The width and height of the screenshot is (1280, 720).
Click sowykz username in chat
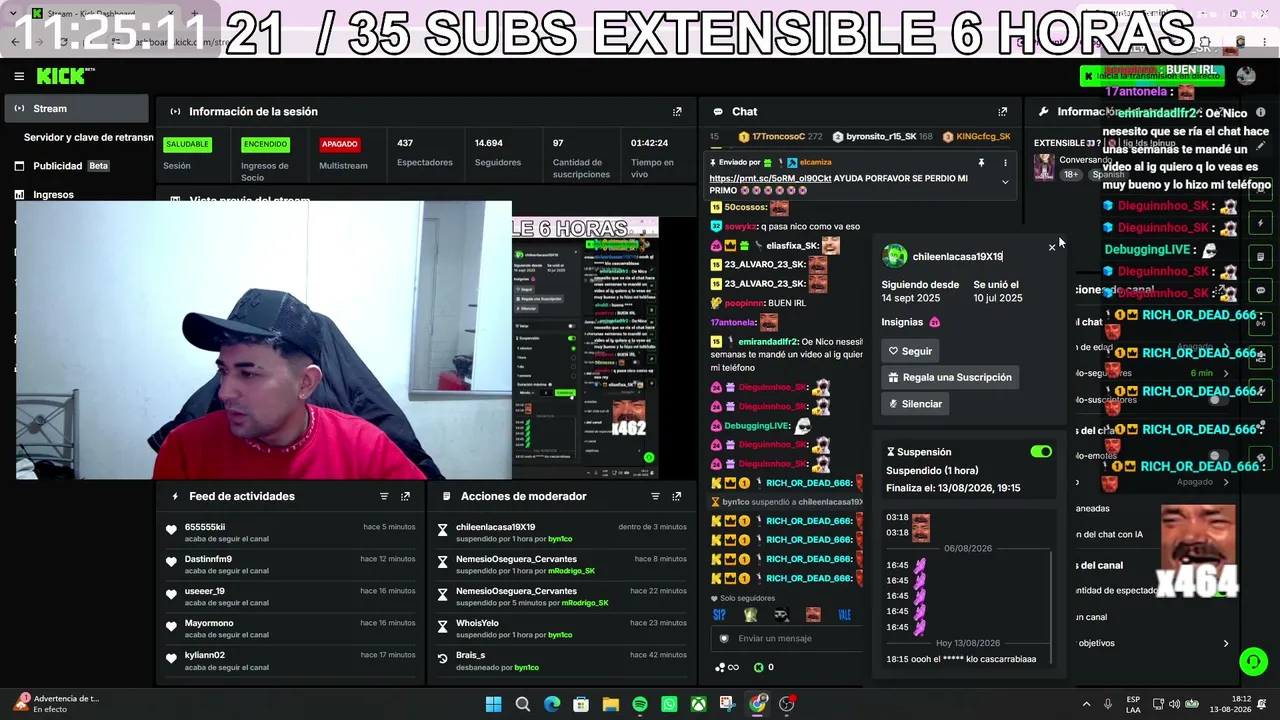click(741, 226)
